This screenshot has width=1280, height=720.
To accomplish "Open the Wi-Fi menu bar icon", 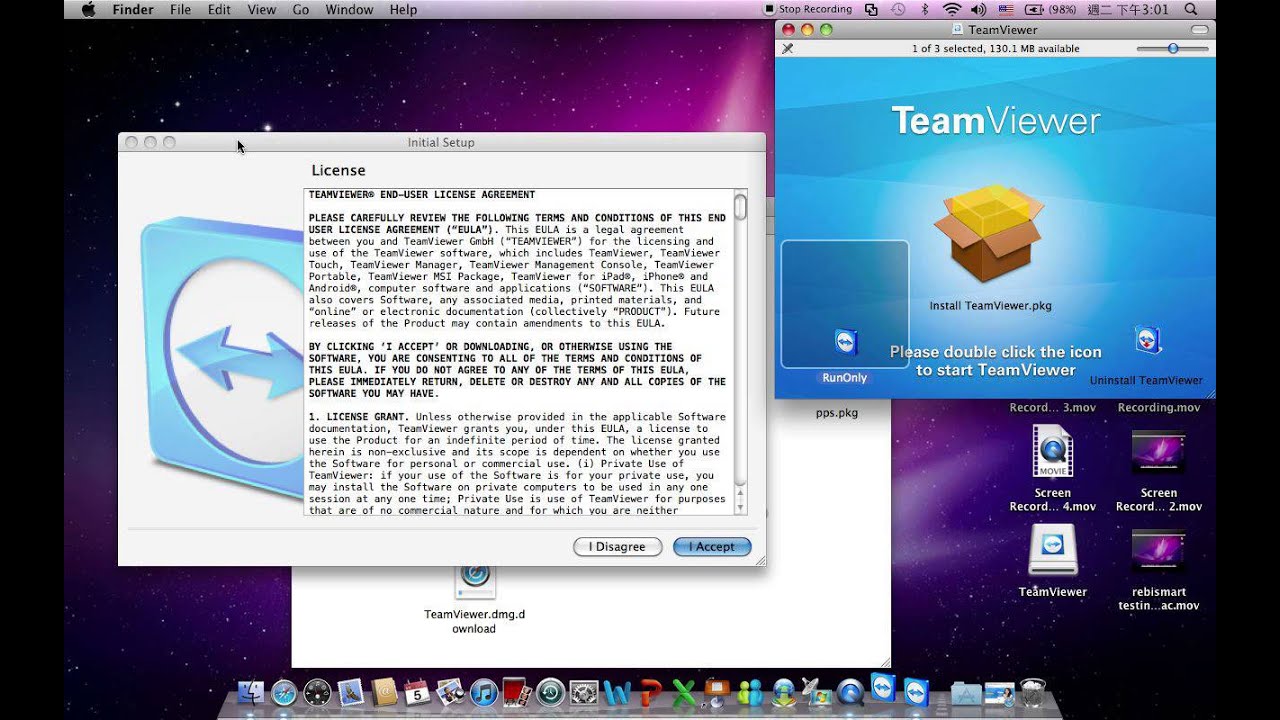I will [x=951, y=10].
